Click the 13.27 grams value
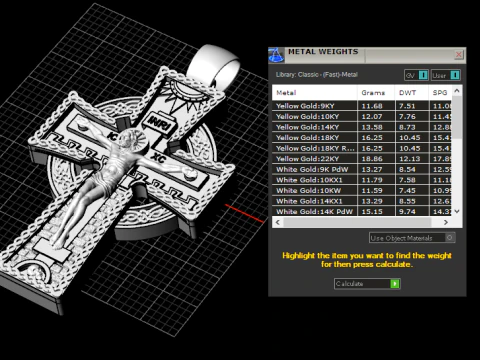 372,170
